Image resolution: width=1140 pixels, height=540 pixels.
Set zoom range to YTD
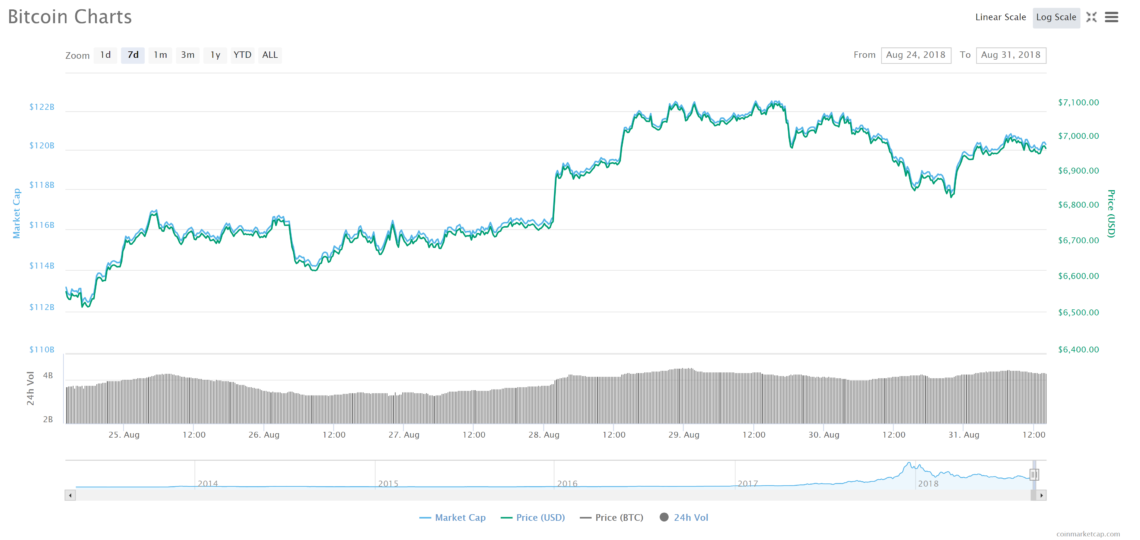click(x=243, y=55)
